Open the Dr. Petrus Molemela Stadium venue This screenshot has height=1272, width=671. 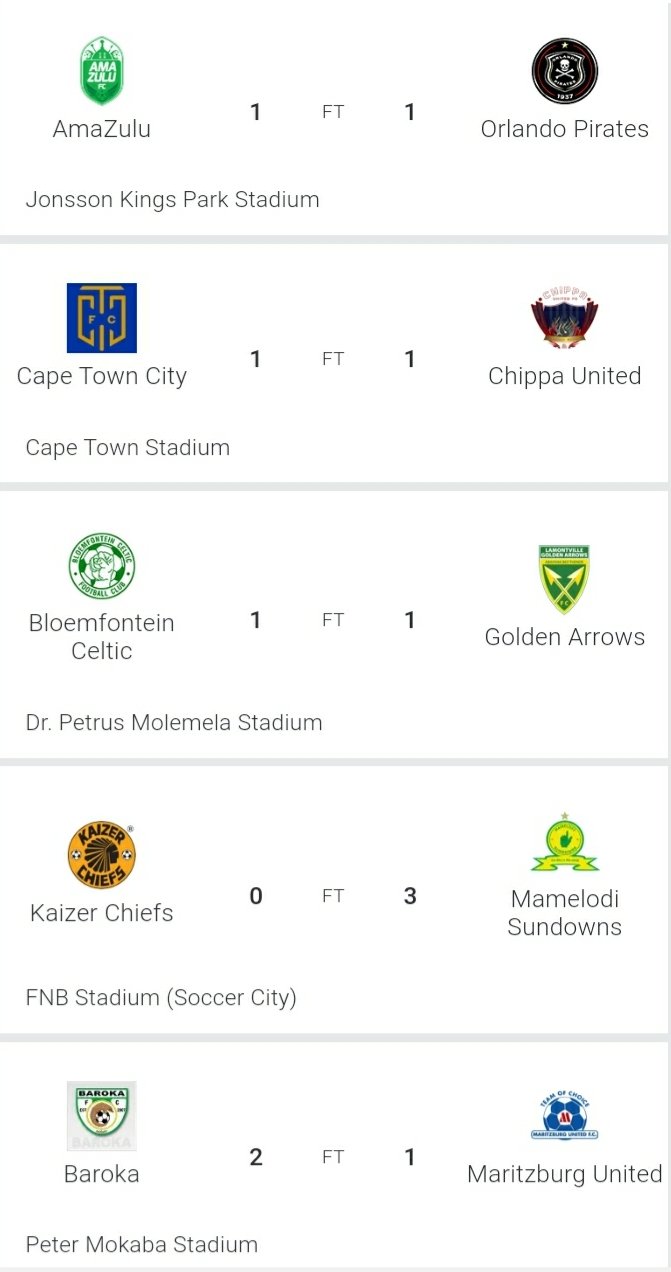[x=174, y=722]
